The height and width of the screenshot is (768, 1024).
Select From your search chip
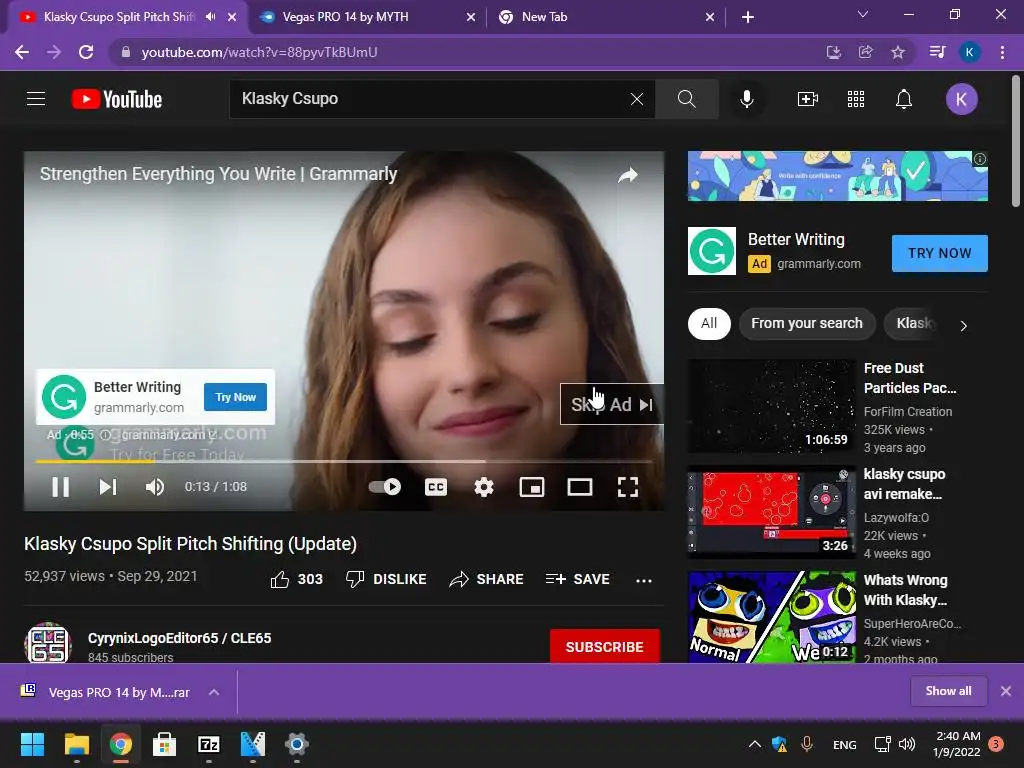pos(807,323)
